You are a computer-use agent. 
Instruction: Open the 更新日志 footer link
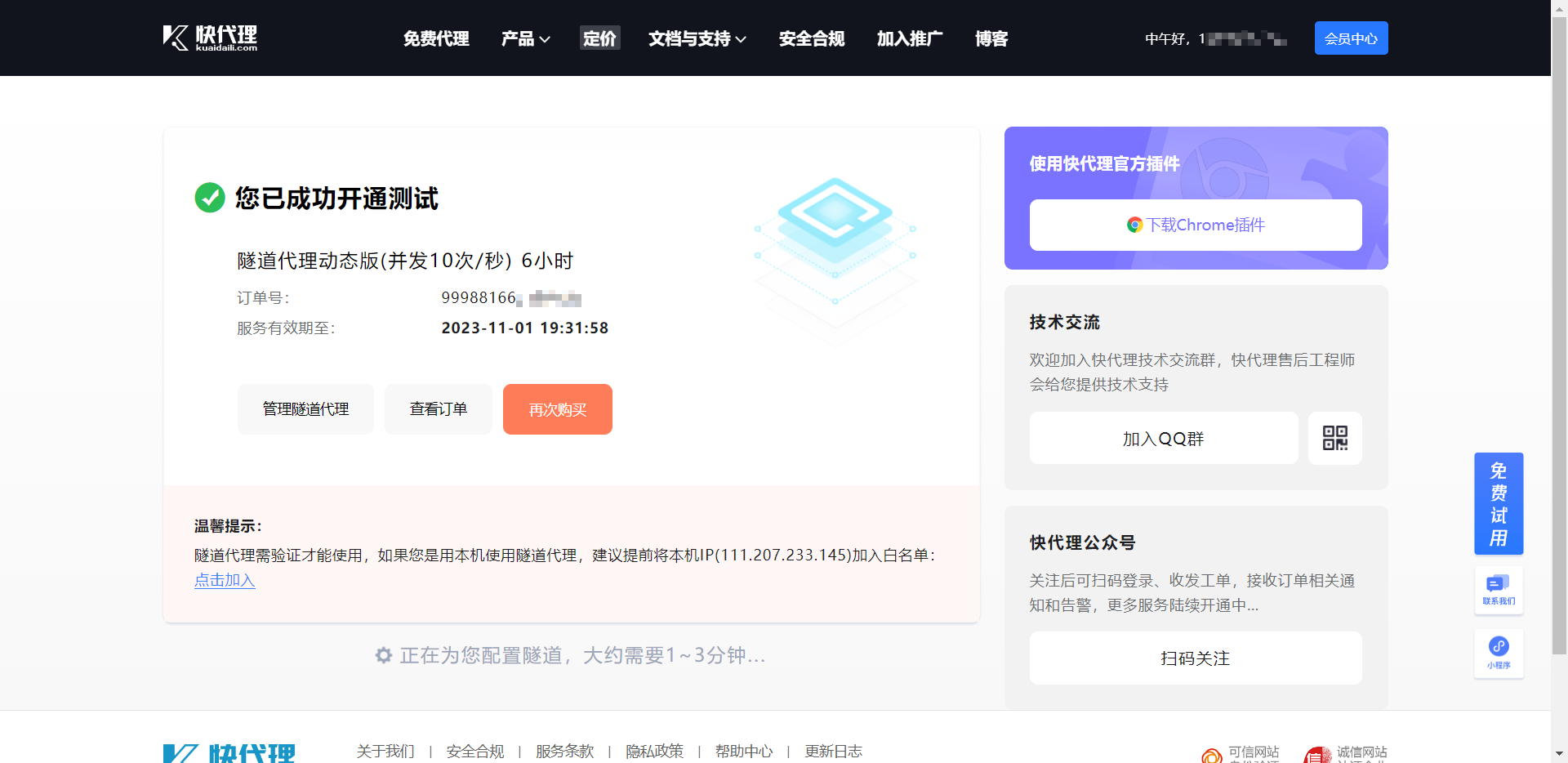pyautogui.click(x=833, y=752)
